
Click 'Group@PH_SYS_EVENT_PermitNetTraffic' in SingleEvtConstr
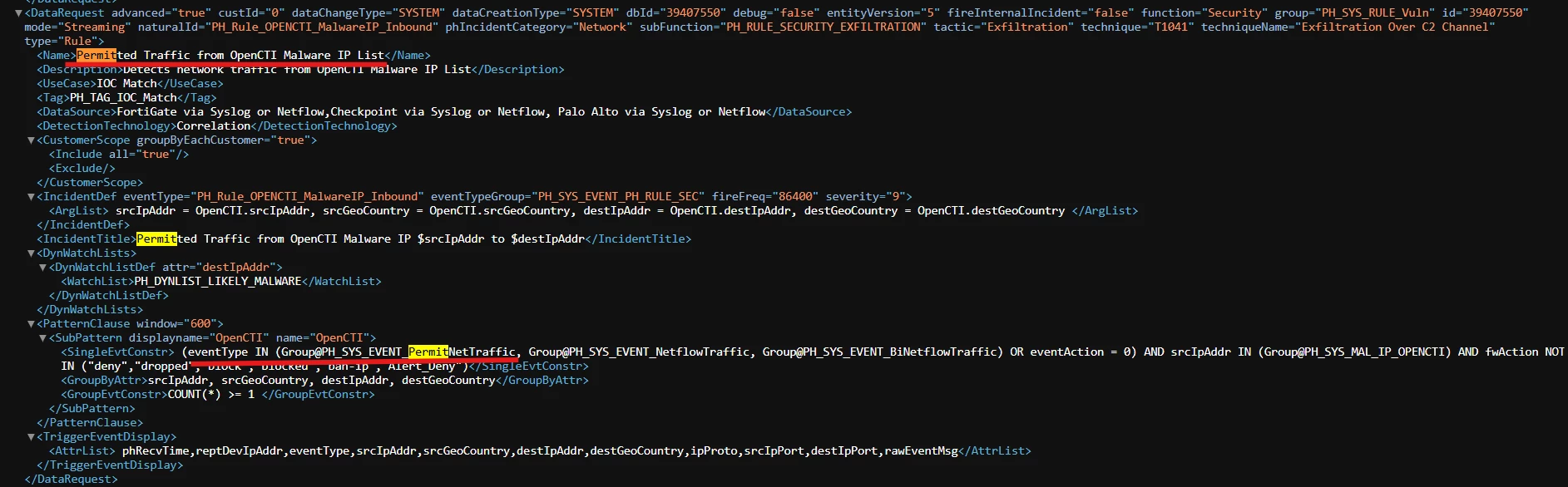[x=398, y=352]
